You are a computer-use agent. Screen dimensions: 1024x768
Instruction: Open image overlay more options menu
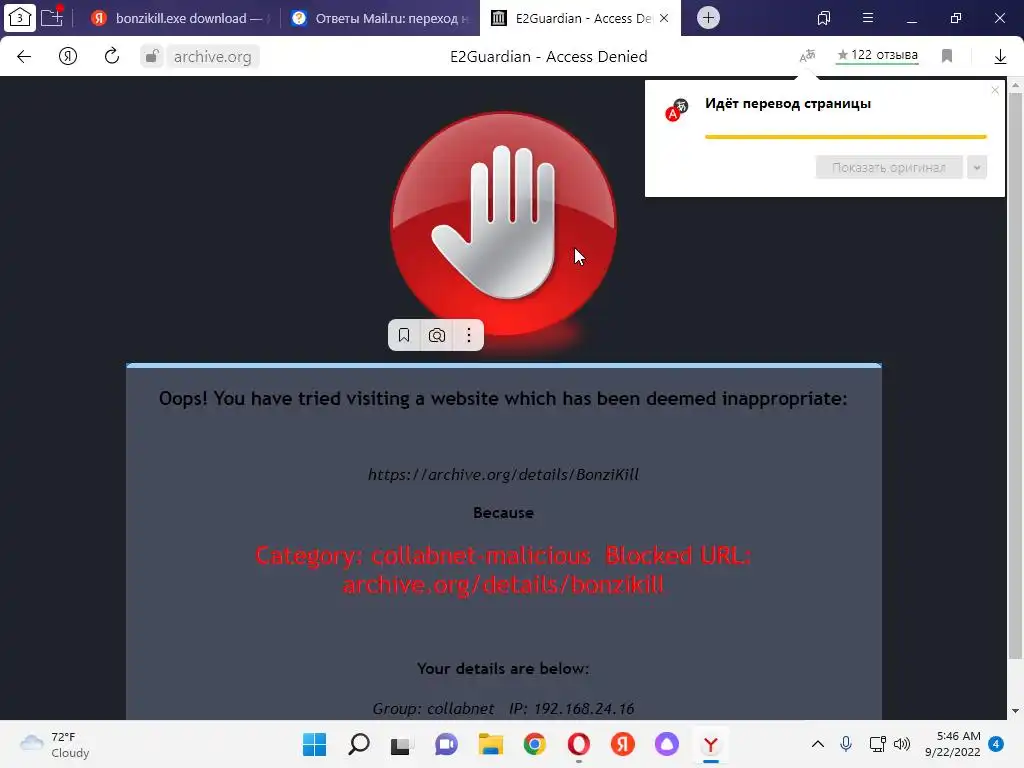(468, 335)
